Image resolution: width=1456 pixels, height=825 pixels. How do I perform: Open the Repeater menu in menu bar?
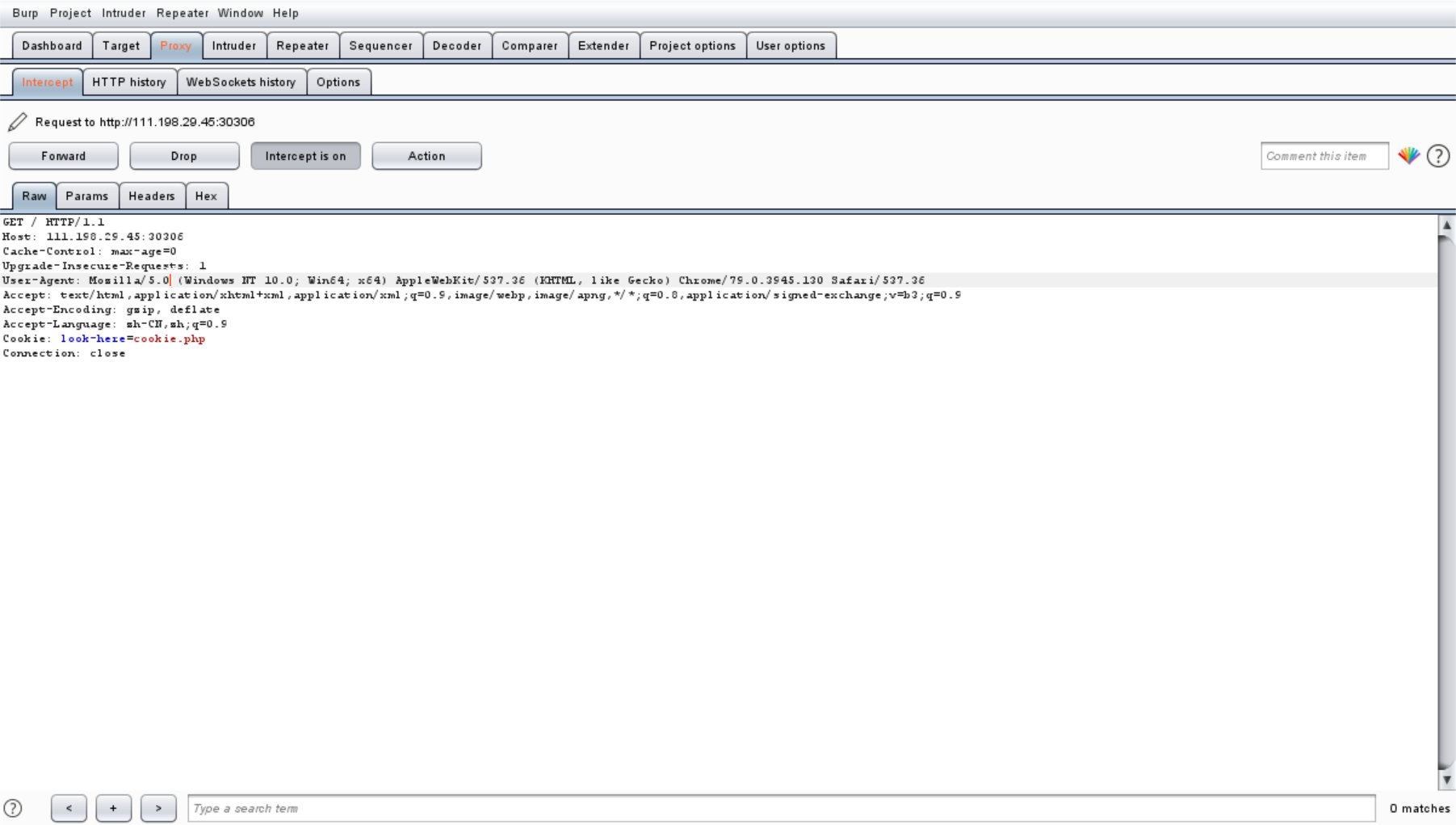pyautogui.click(x=183, y=13)
